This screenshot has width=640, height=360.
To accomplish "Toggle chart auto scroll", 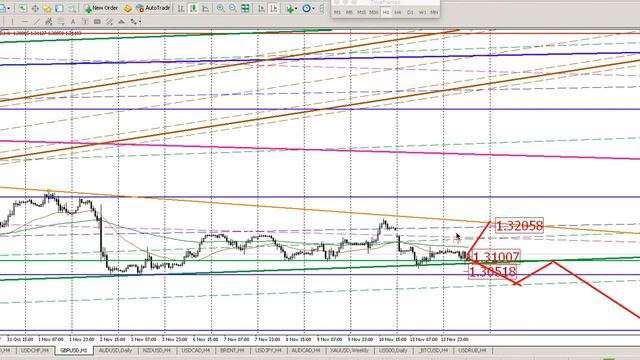I will point(261,8).
